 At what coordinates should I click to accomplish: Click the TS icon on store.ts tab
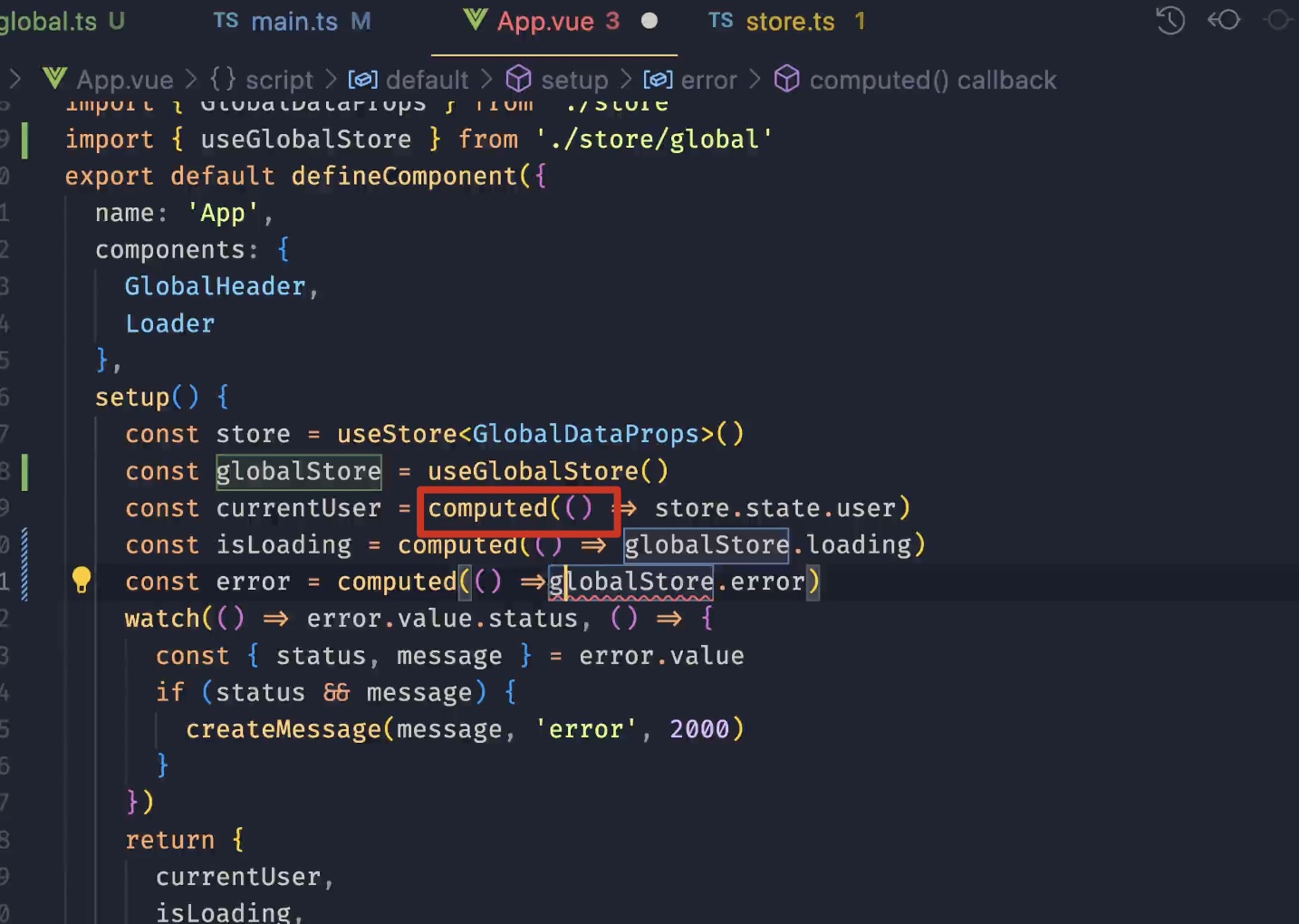tap(720, 20)
